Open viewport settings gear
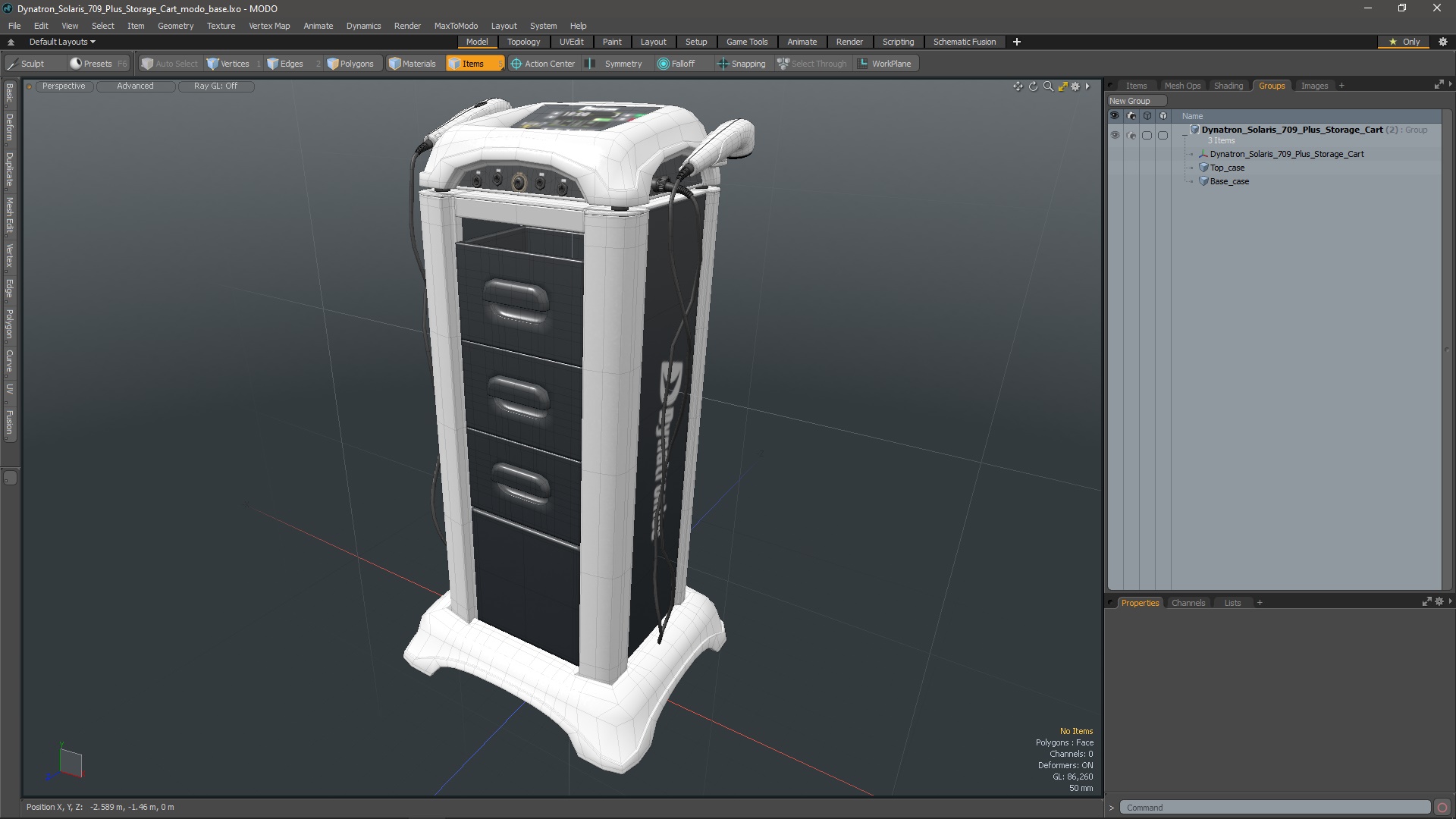Image resolution: width=1456 pixels, height=819 pixels. click(x=1075, y=86)
